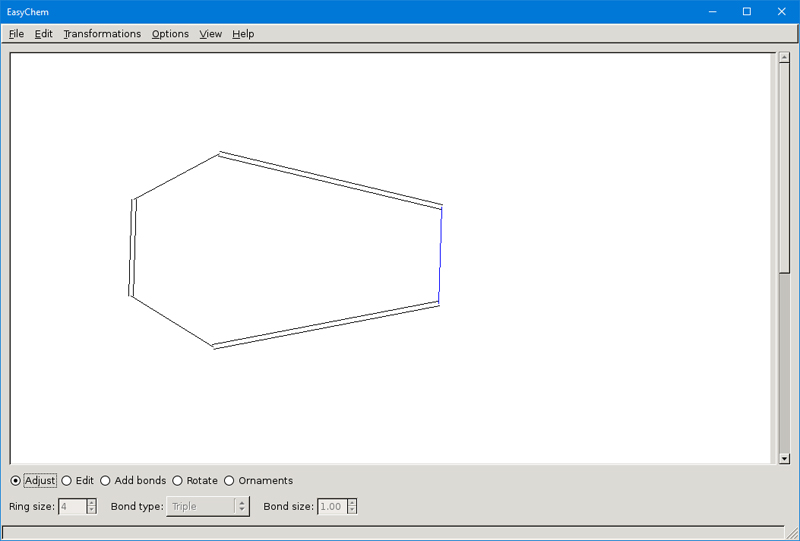Decrease the Ring size value
Screen dimensions: 800x541
91,510
